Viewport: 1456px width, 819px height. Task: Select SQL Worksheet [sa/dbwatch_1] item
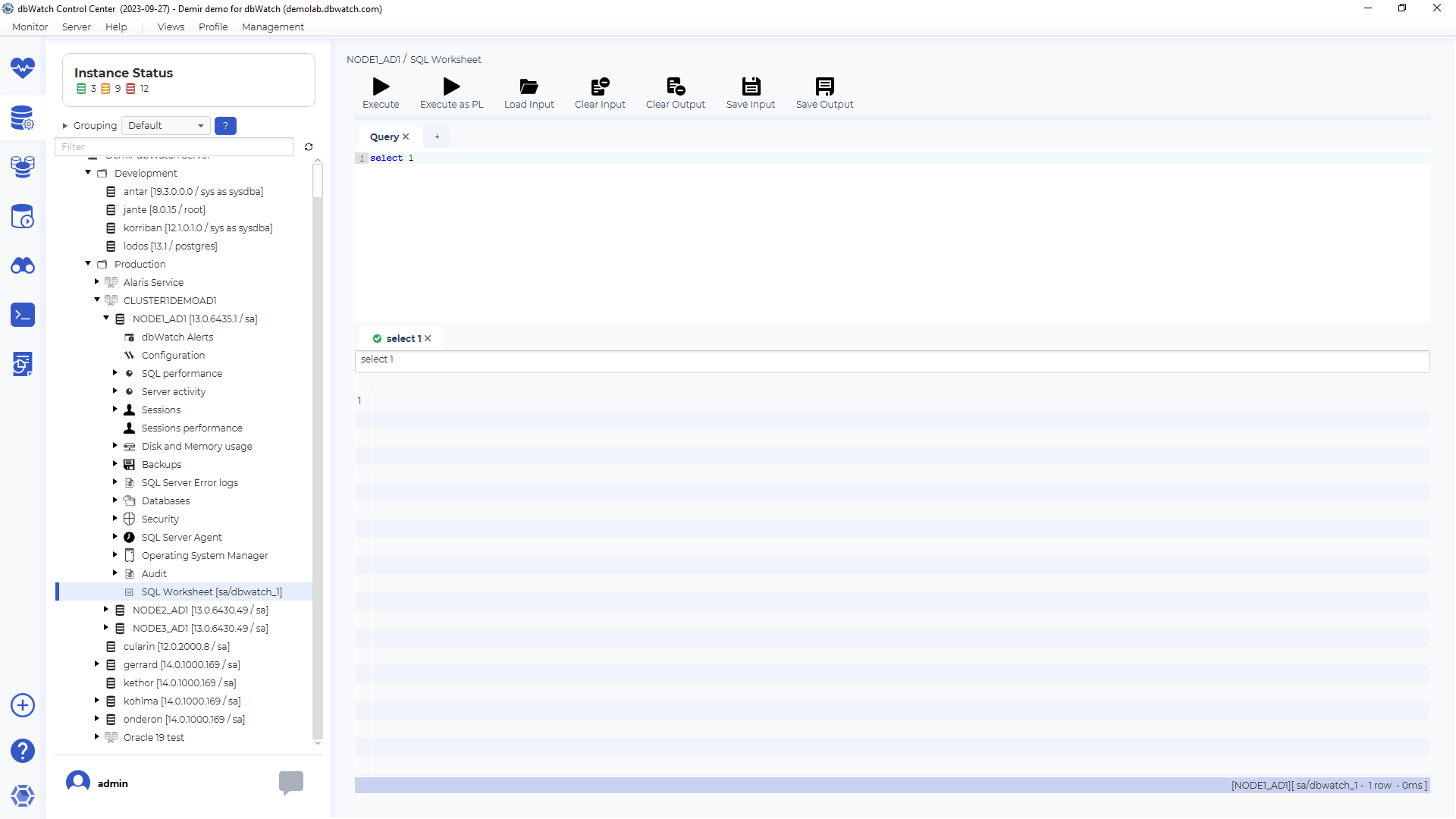coord(212,591)
